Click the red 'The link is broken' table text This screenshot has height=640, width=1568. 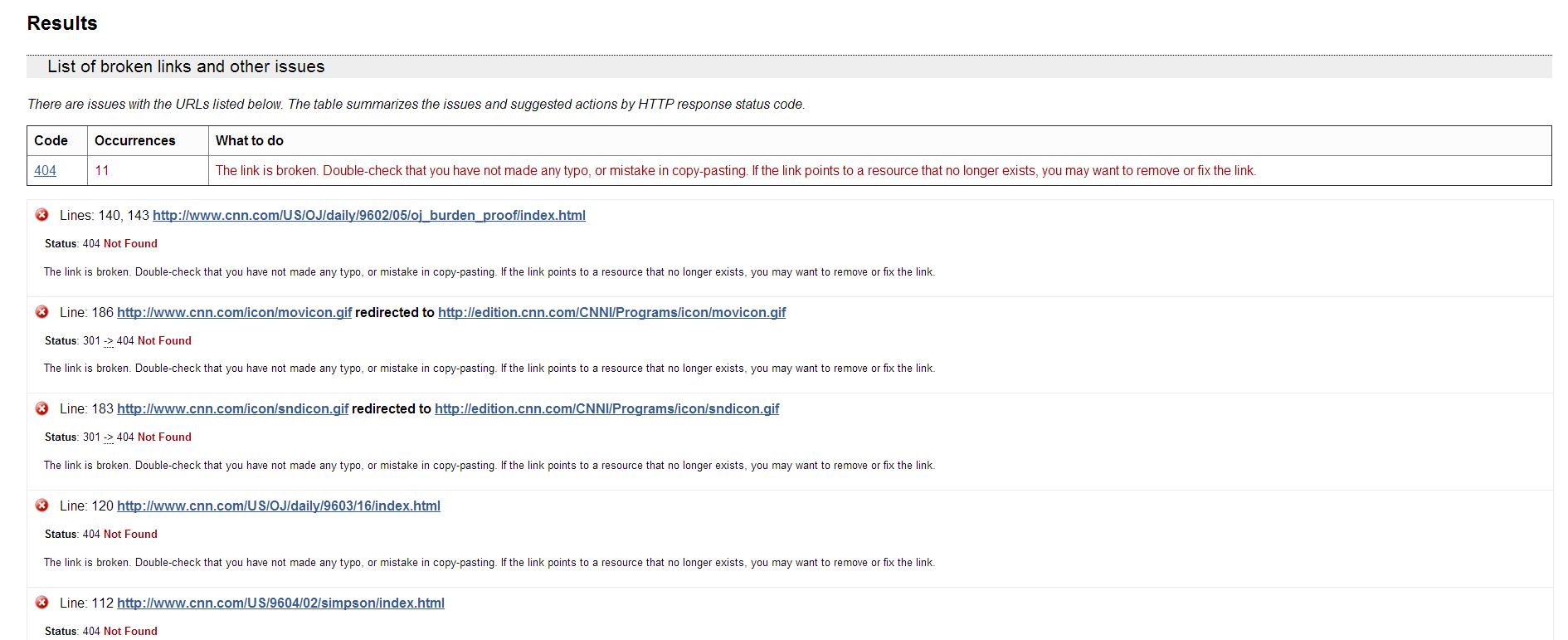736,170
